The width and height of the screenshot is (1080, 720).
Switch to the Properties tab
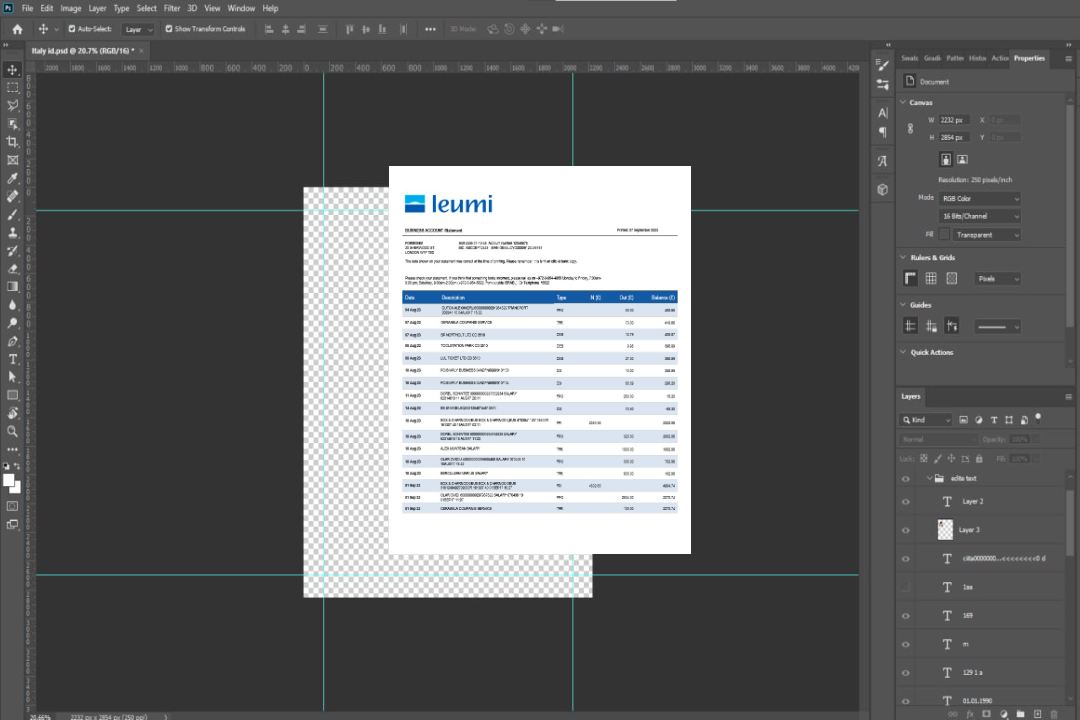(x=1029, y=59)
